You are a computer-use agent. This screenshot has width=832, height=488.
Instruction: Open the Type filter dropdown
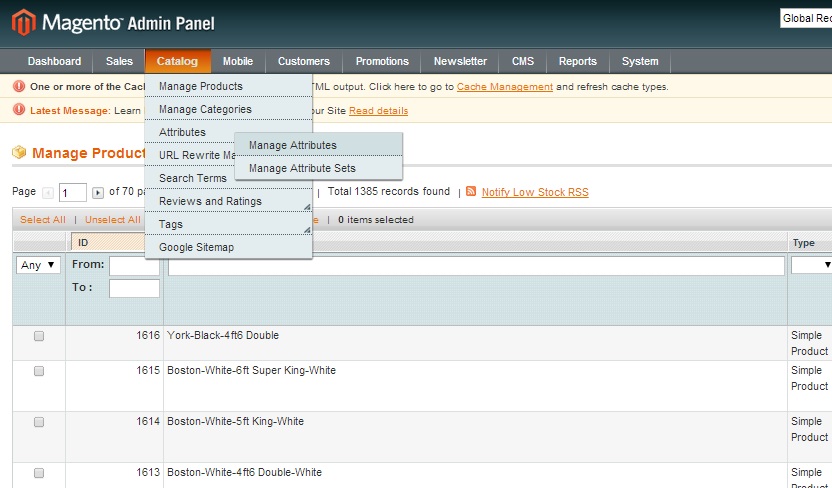(x=811, y=265)
